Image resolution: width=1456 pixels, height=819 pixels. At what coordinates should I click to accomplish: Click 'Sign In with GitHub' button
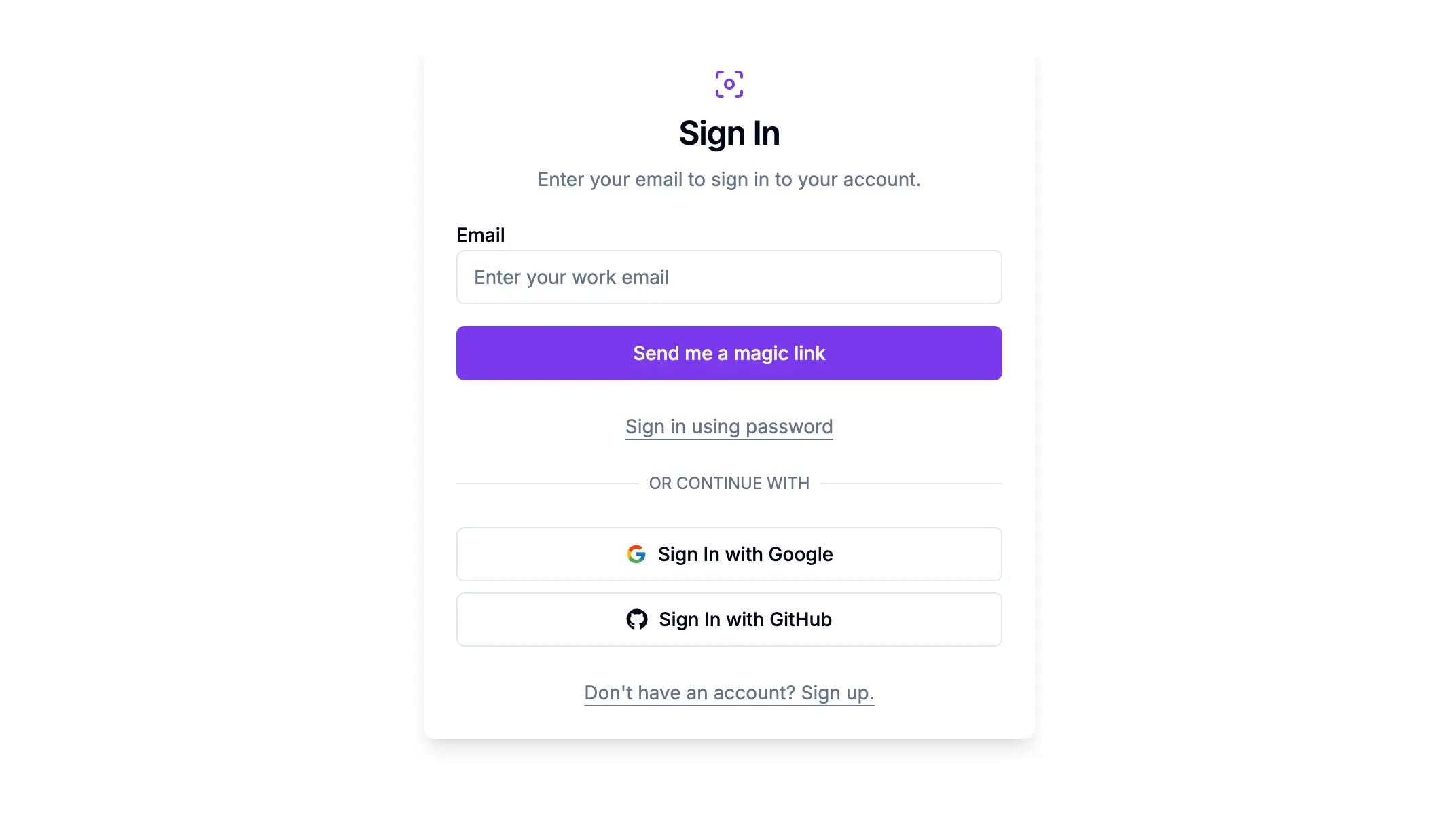pyautogui.click(x=728, y=619)
